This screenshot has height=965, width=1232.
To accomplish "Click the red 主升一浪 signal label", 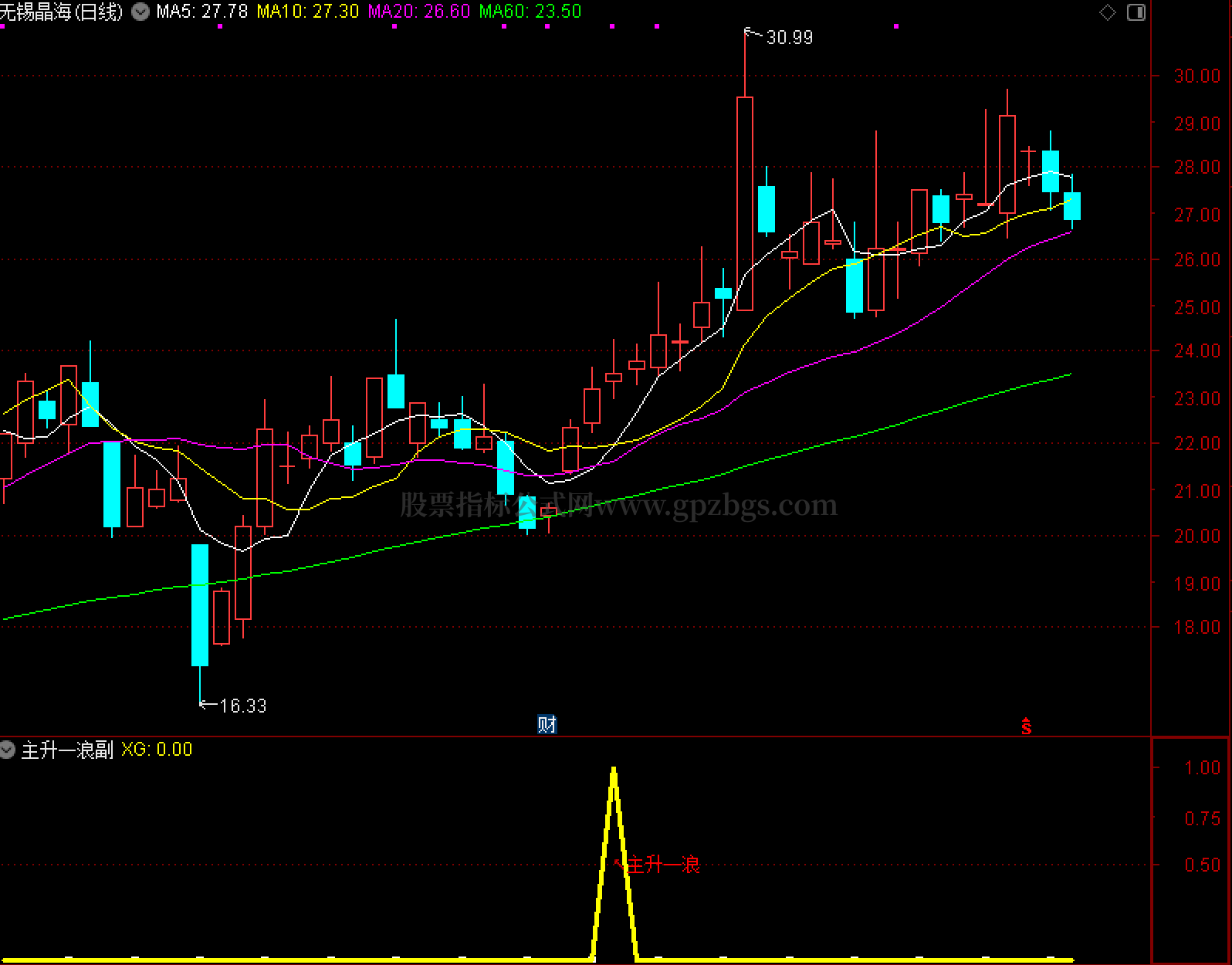I will 662,865.
